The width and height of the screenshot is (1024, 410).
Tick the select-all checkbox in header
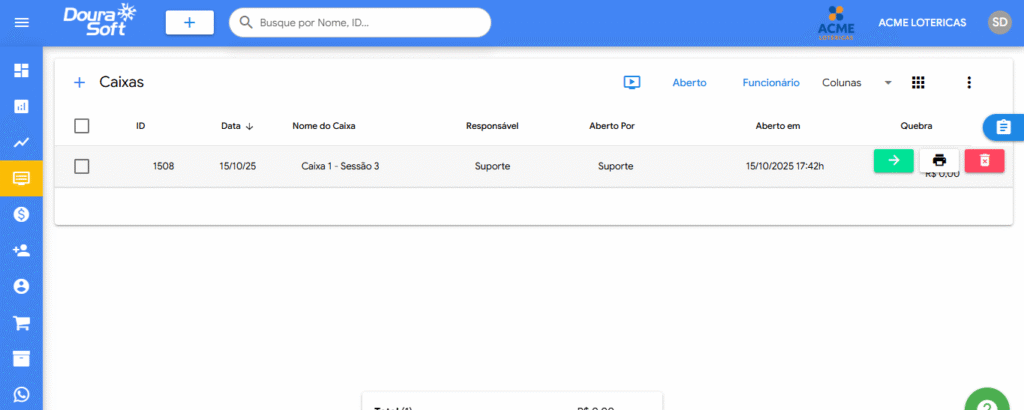pyautogui.click(x=82, y=126)
